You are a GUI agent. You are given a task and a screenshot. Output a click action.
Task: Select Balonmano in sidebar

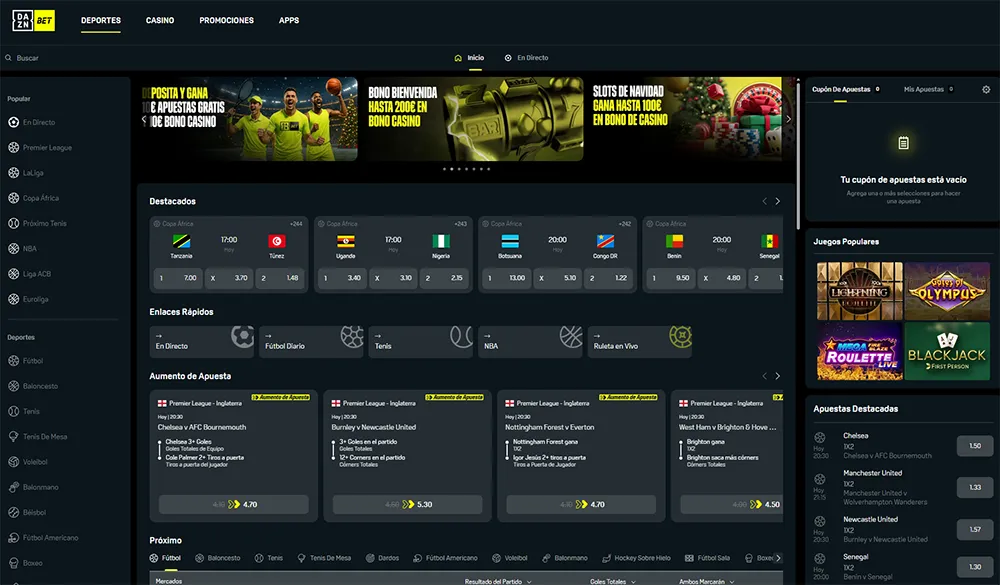pyautogui.click(x=33, y=487)
